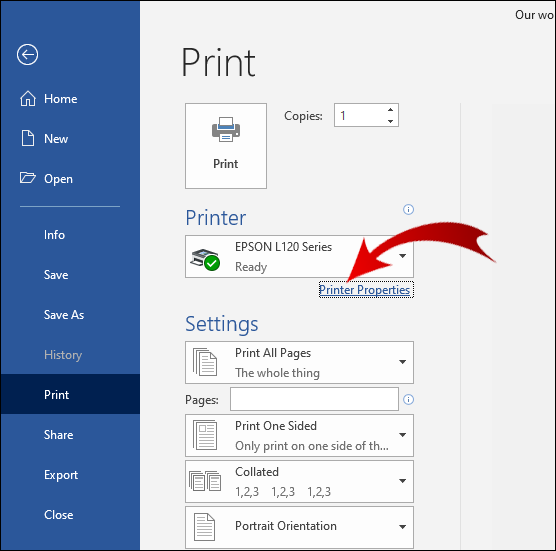Open the Collated options dropdown
Screen dimensions: 556x551
pos(299,482)
